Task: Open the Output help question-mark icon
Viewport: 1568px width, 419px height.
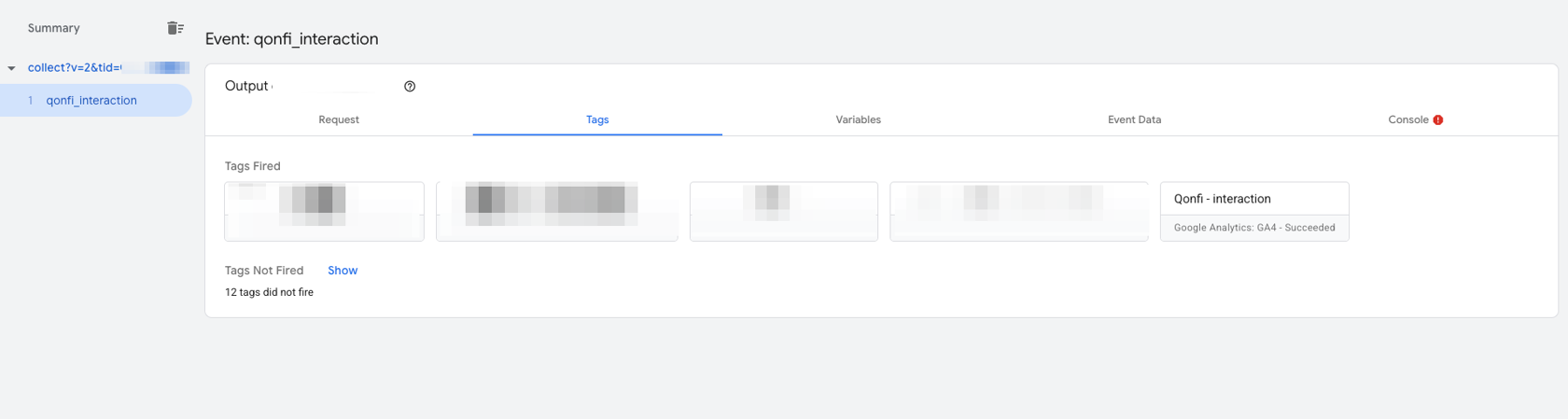Action: [410, 86]
